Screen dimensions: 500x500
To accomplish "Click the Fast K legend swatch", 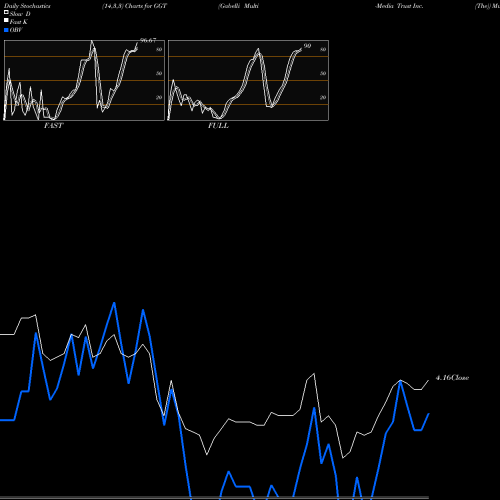I will pos(6,21).
